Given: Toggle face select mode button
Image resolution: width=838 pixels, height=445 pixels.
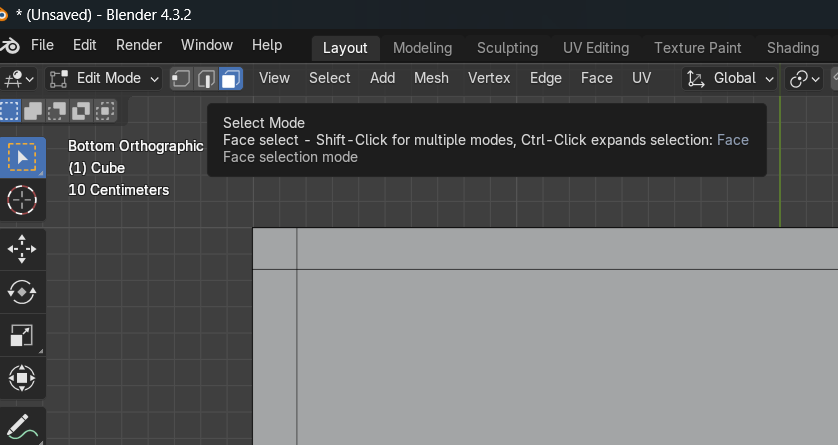Looking at the screenshot, I should coord(231,78).
